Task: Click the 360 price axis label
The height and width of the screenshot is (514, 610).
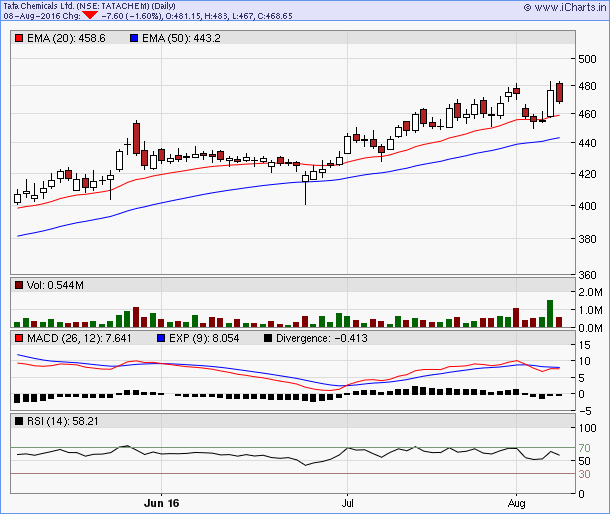Action: [x=587, y=275]
